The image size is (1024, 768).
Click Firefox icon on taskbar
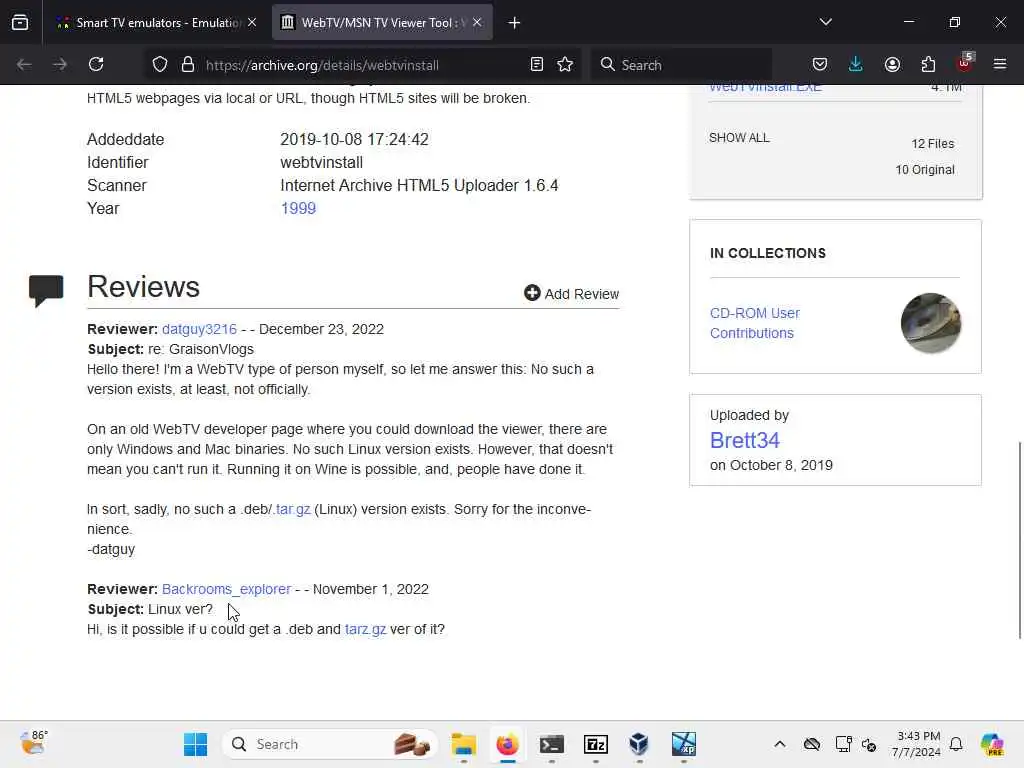coord(507,744)
